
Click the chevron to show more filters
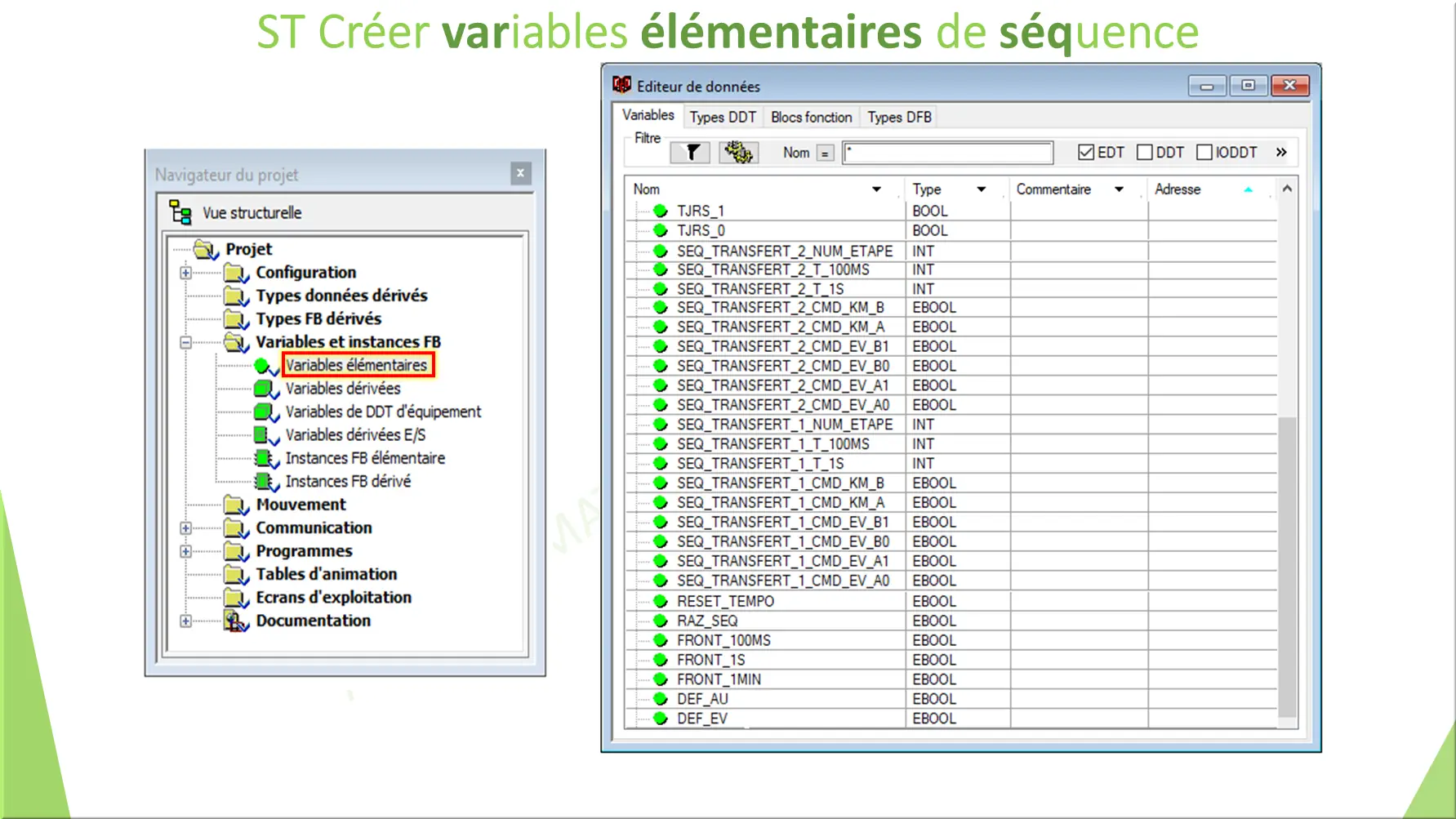pyautogui.click(x=1282, y=152)
